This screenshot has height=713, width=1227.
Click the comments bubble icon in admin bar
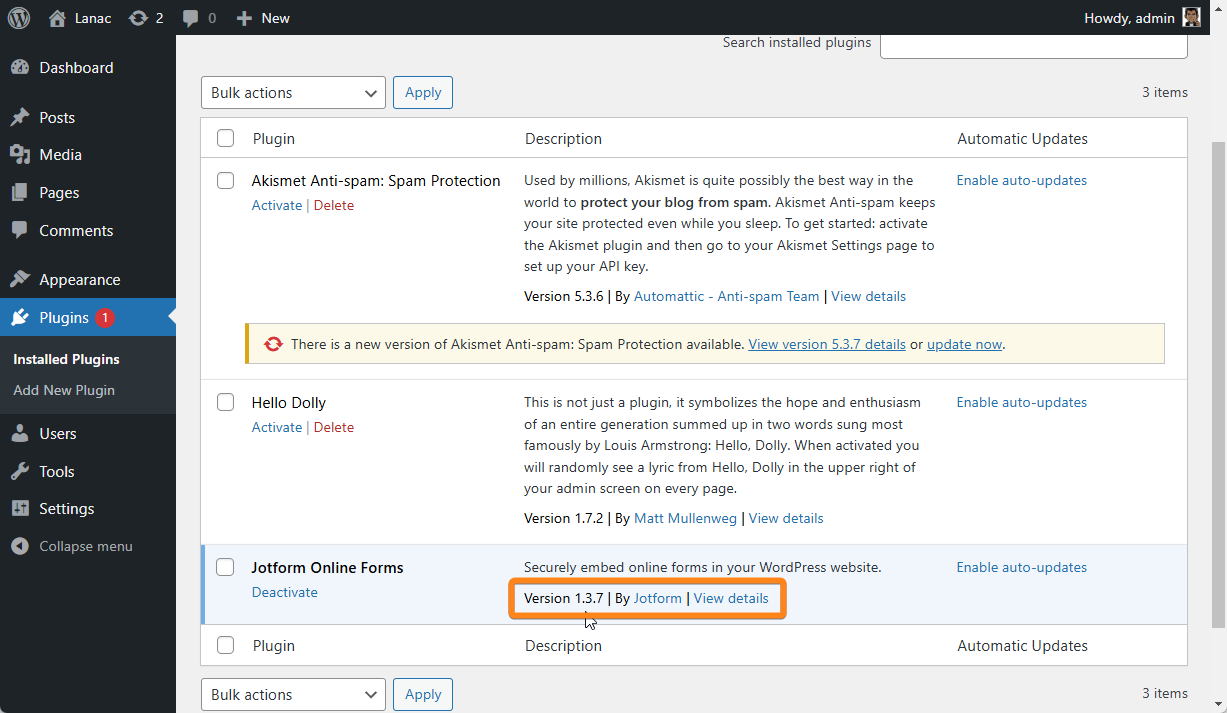click(191, 18)
